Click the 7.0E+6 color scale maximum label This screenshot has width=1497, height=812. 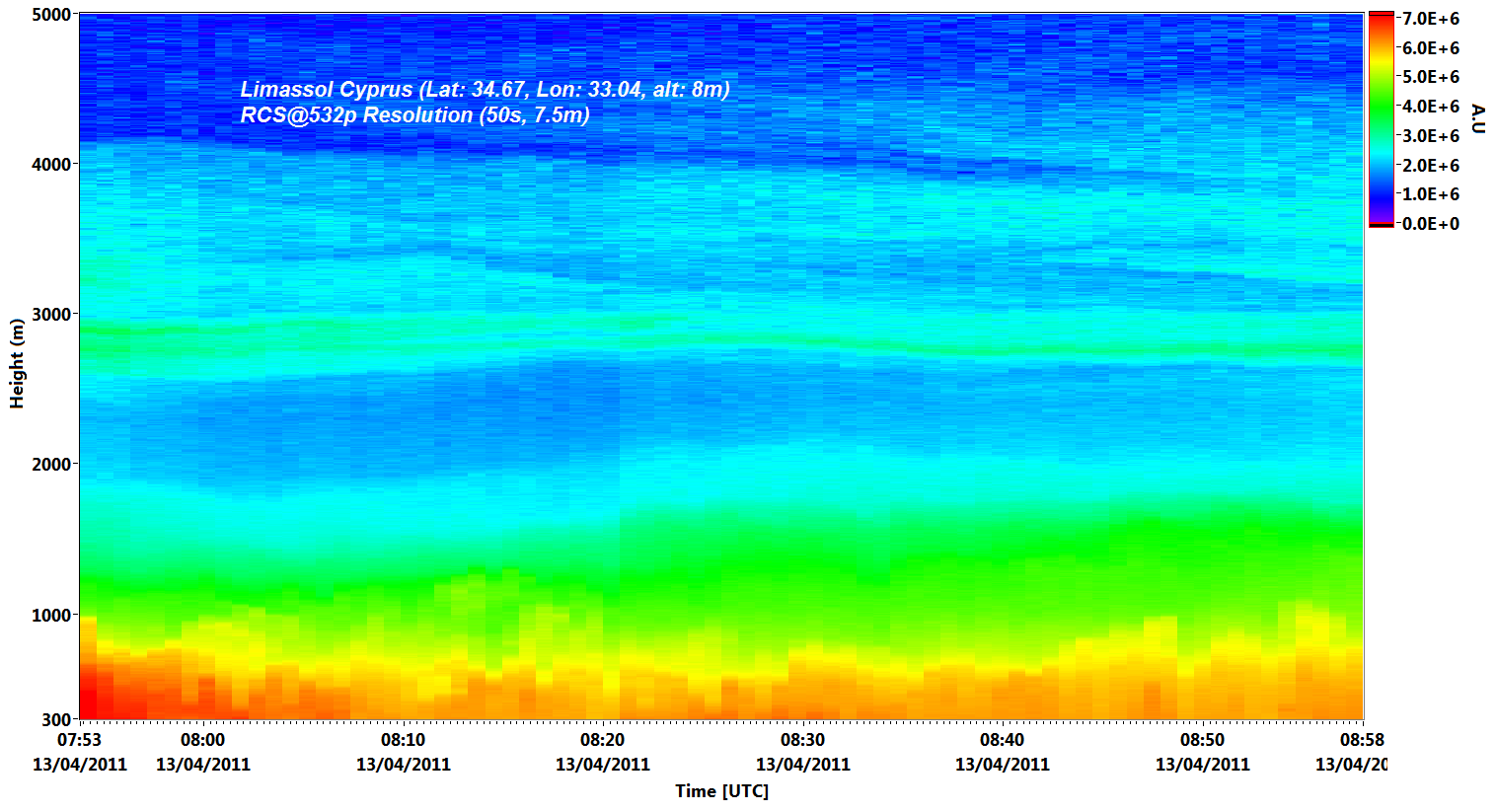(x=1430, y=19)
